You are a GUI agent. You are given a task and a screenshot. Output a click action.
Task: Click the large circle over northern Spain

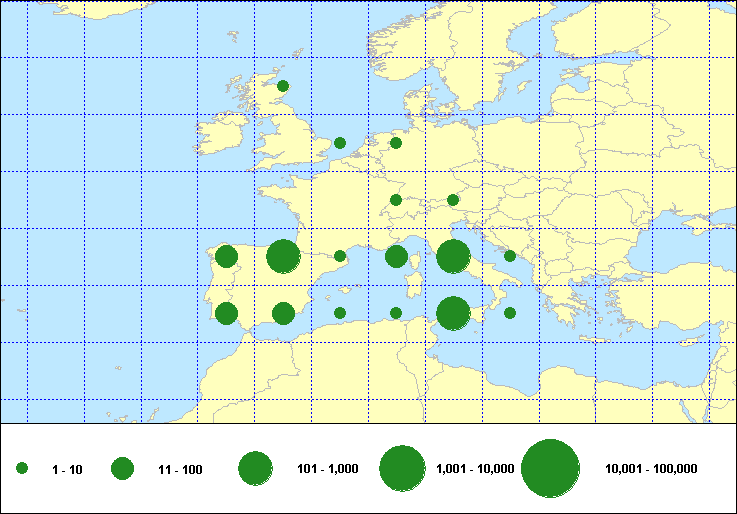283,257
